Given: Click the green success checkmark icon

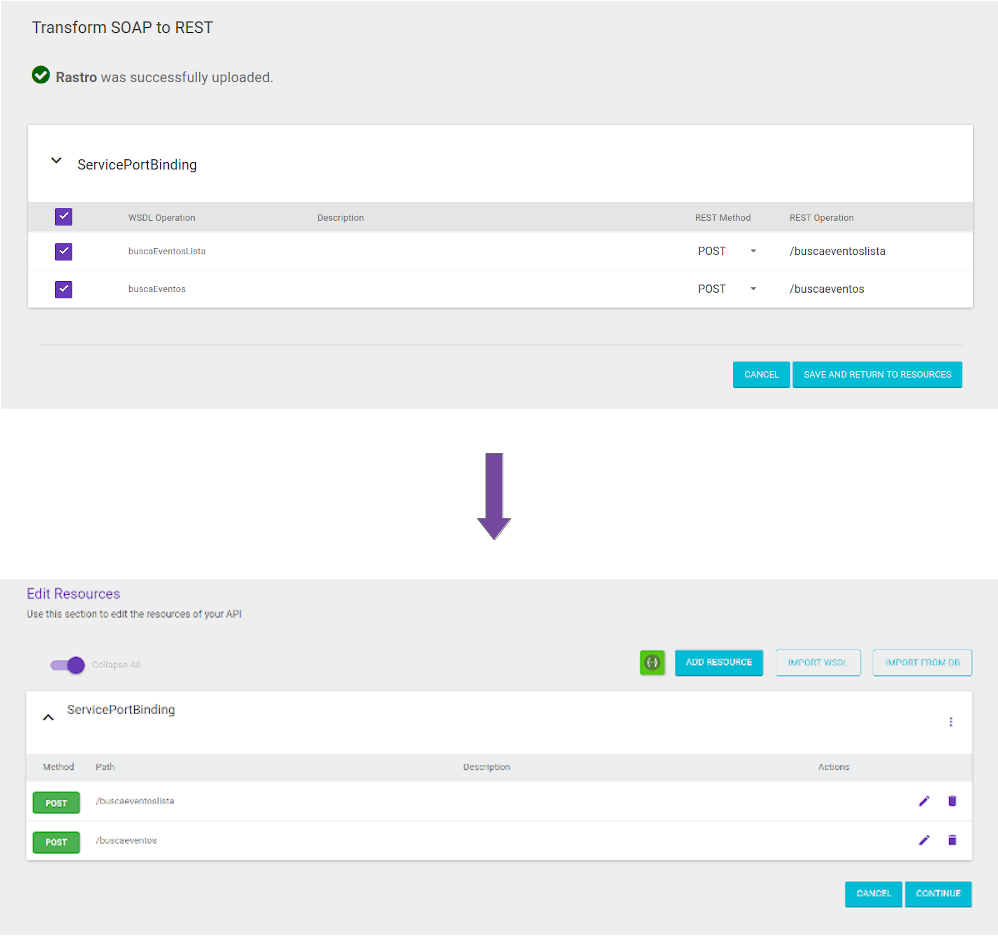Looking at the screenshot, I should [40, 75].
